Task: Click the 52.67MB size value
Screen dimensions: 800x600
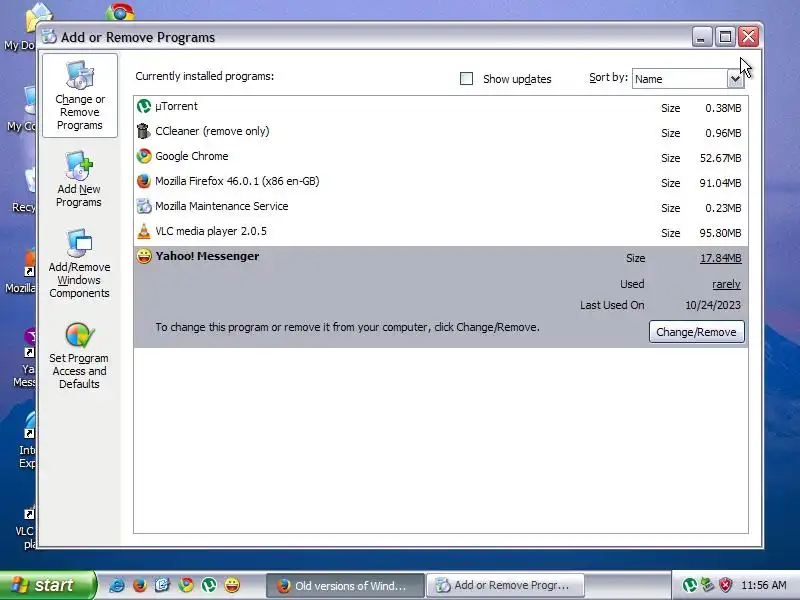Action: (720, 158)
